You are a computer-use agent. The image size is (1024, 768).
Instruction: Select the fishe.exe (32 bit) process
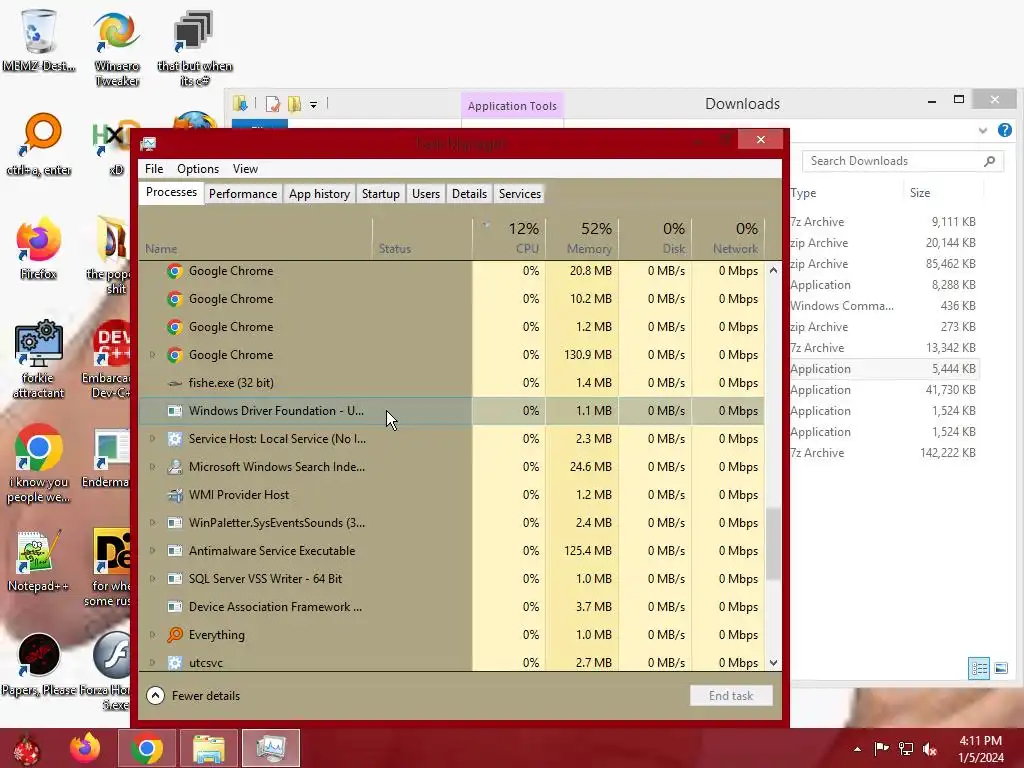point(451,383)
